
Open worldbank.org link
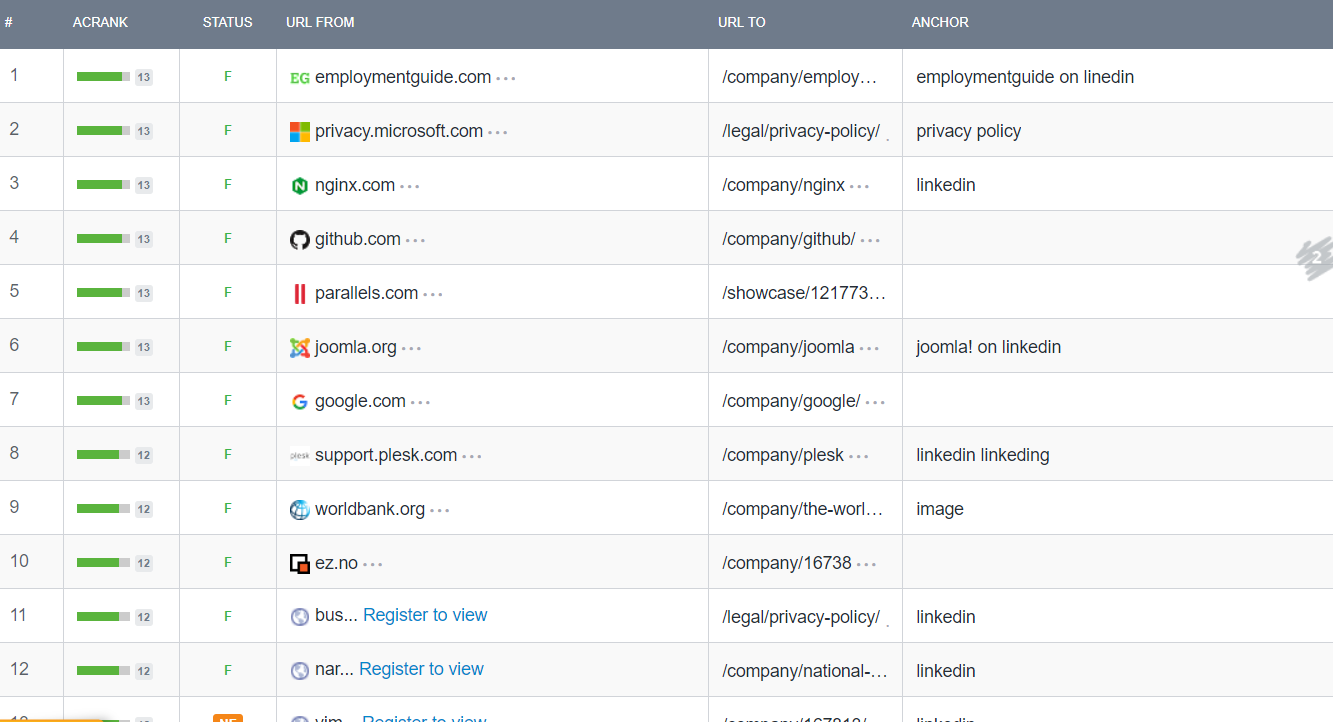(370, 509)
